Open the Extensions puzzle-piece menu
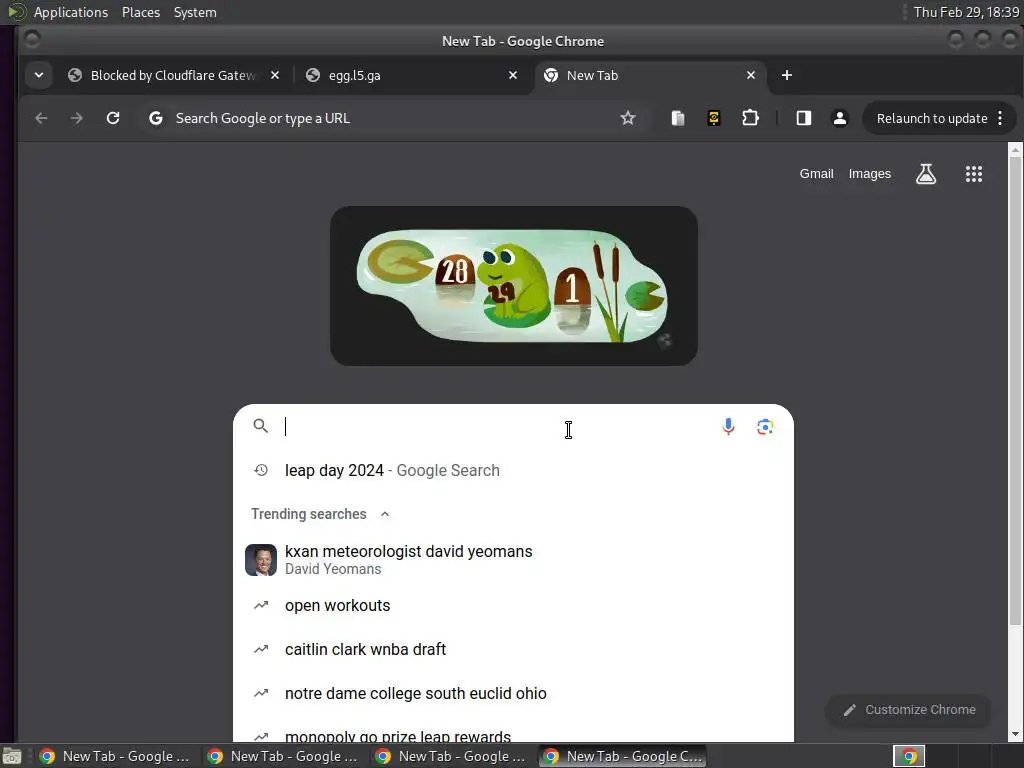This screenshot has width=1024, height=768. tap(750, 118)
